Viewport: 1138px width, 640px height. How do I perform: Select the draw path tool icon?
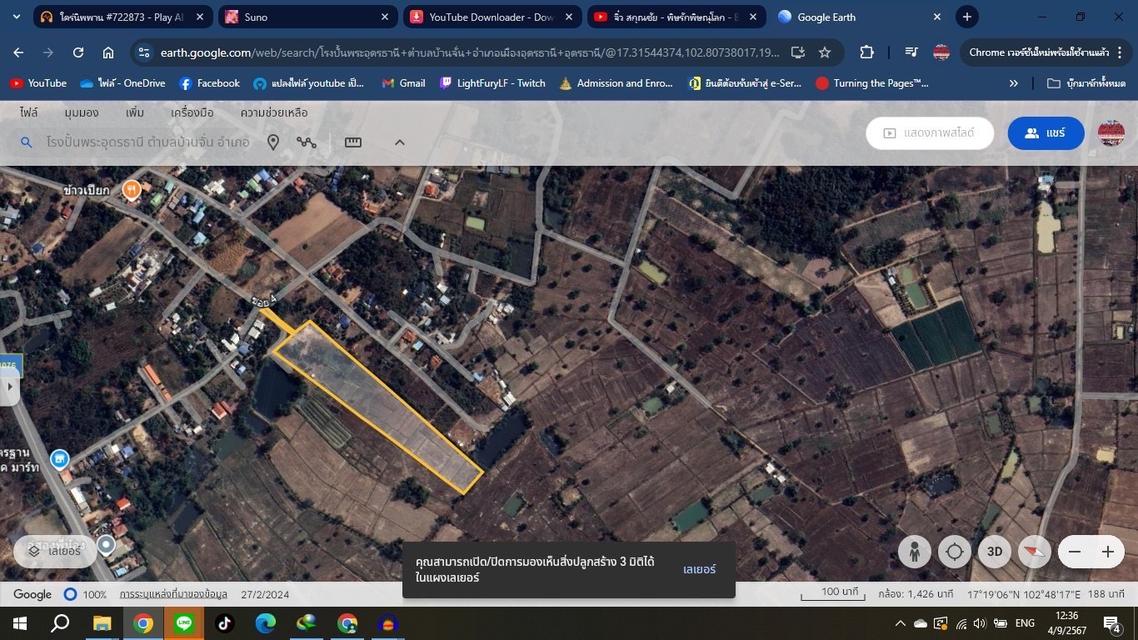(307, 142)
